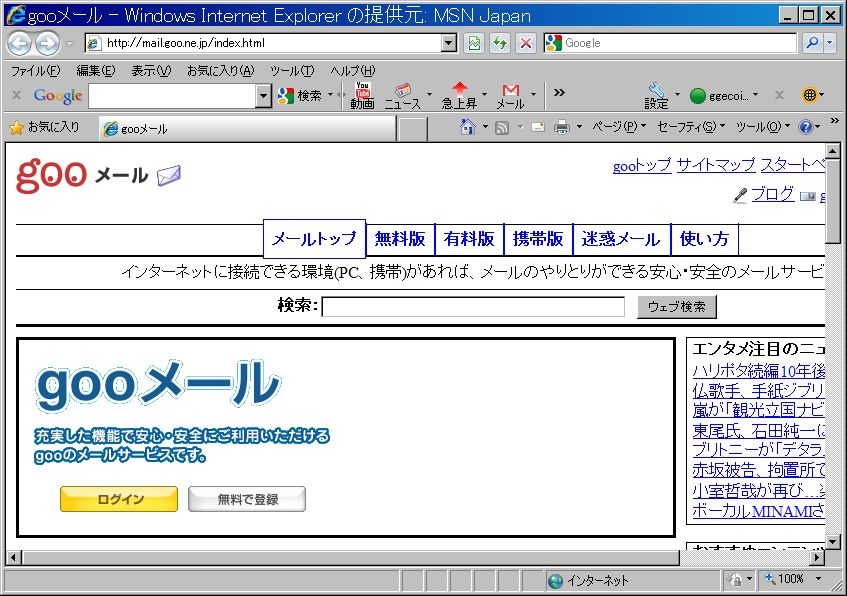
Task: Open the ファイル(F) menu
Action: 36,71
